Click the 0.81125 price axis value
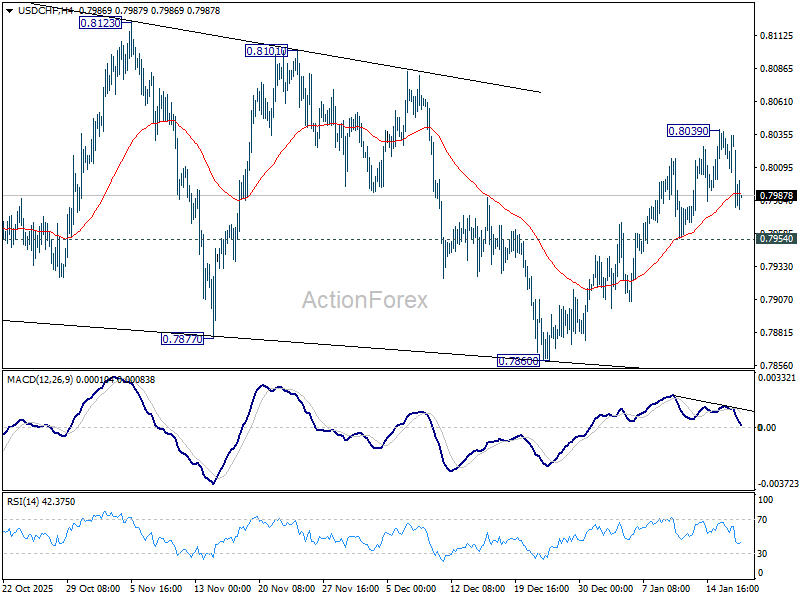800x600 pixels. (x=777, y=36)
